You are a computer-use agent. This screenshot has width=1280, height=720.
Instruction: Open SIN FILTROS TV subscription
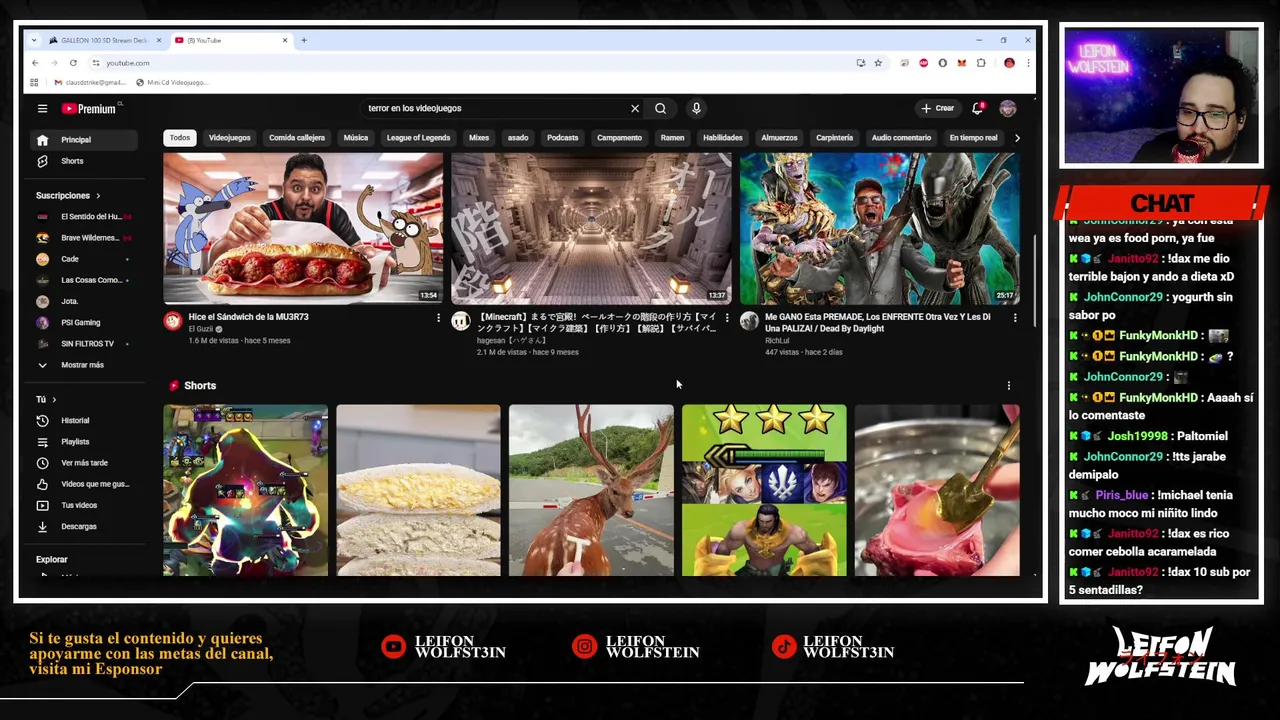[x=84, y=344]
